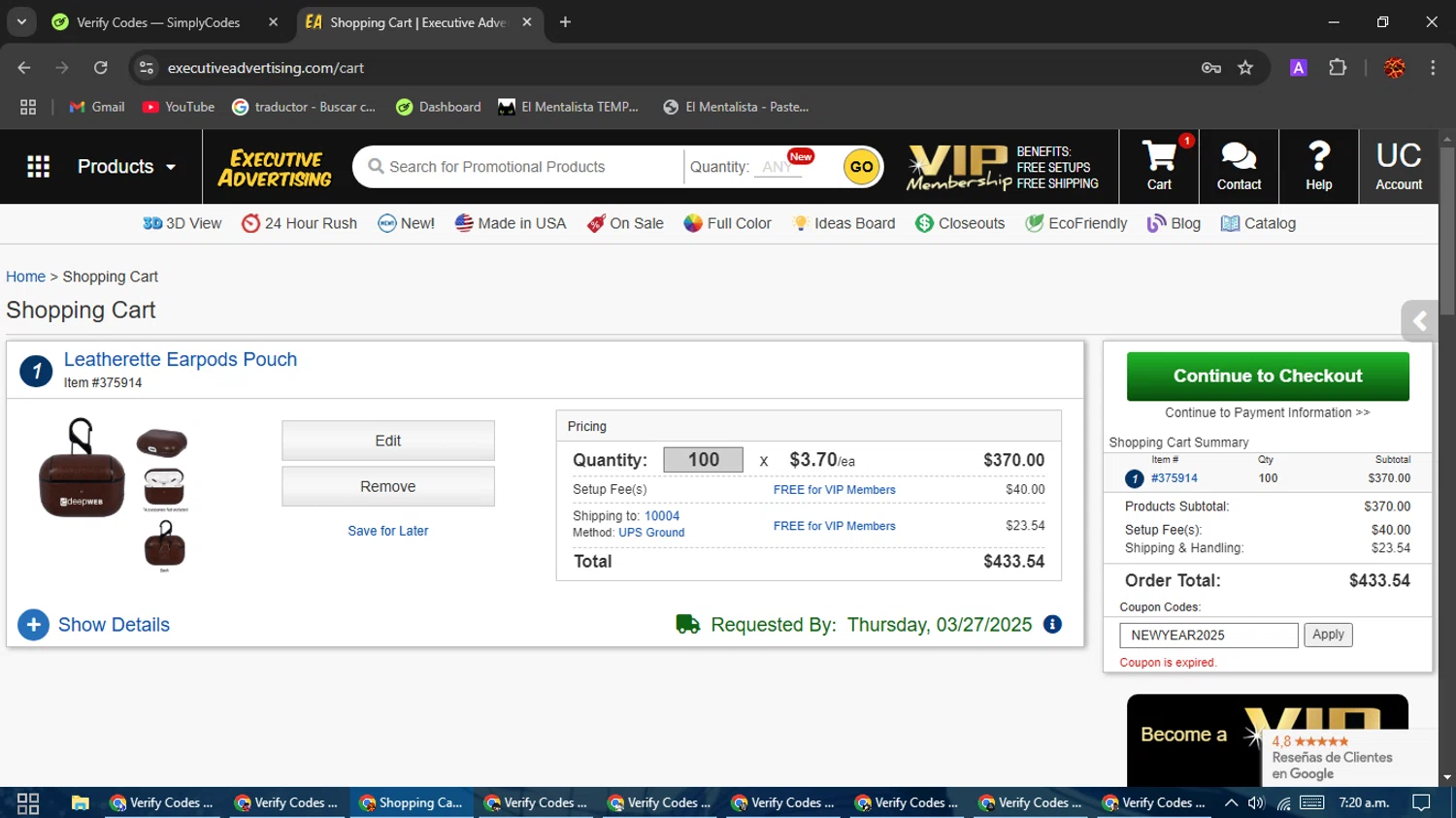Bookmark this page with star icon
Viewport: 1456px width, 818px height.
[x=1245, y=68]
